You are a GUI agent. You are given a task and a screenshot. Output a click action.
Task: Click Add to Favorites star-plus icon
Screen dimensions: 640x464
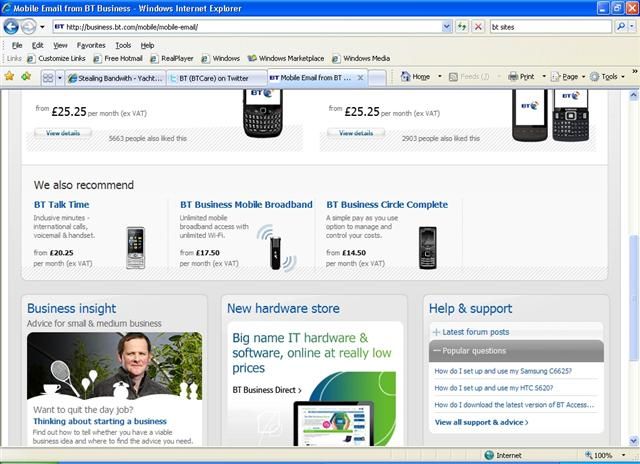27,76
